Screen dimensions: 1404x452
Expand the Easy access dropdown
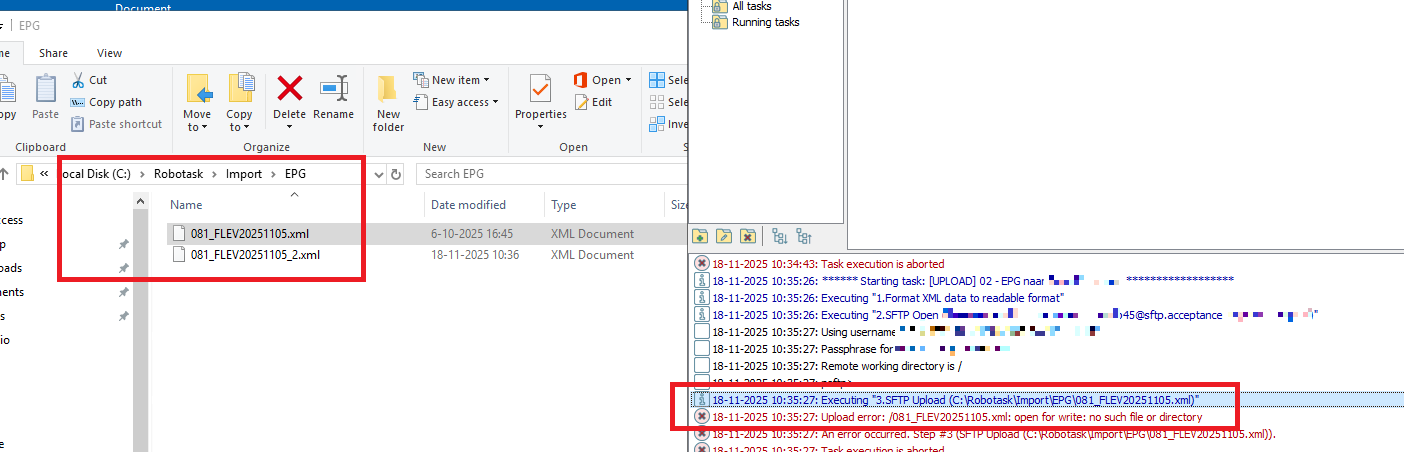pyautogui.click(x=460, y=102)
